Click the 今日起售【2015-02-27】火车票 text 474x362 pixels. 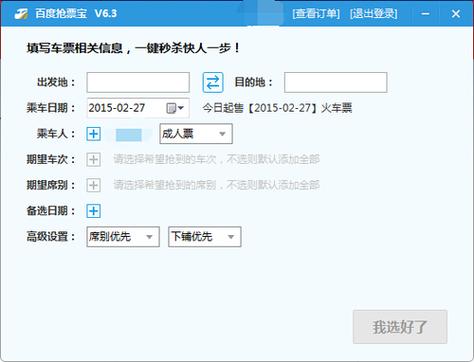click(x=277, y=108)
